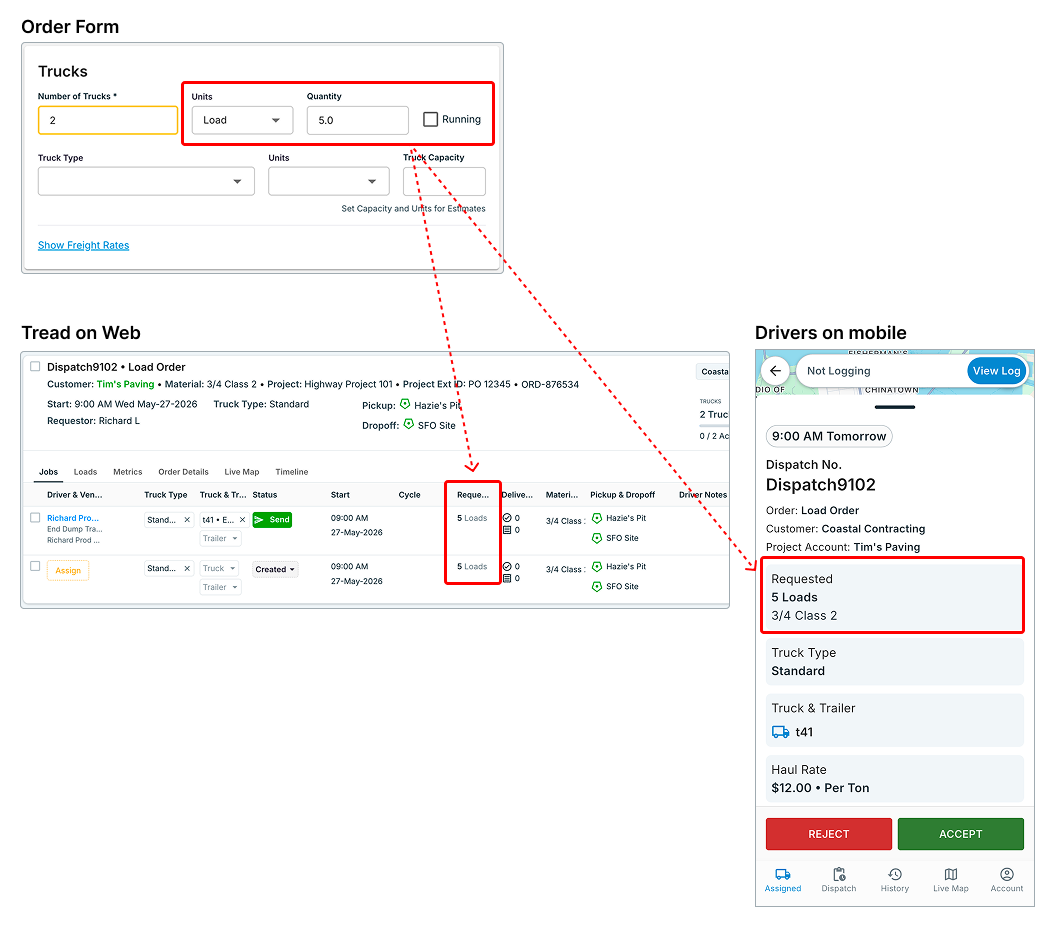1064x930 pixels.
Task: Click the pickup pin icon in the dispatch header
Action: tap(404, 404)
